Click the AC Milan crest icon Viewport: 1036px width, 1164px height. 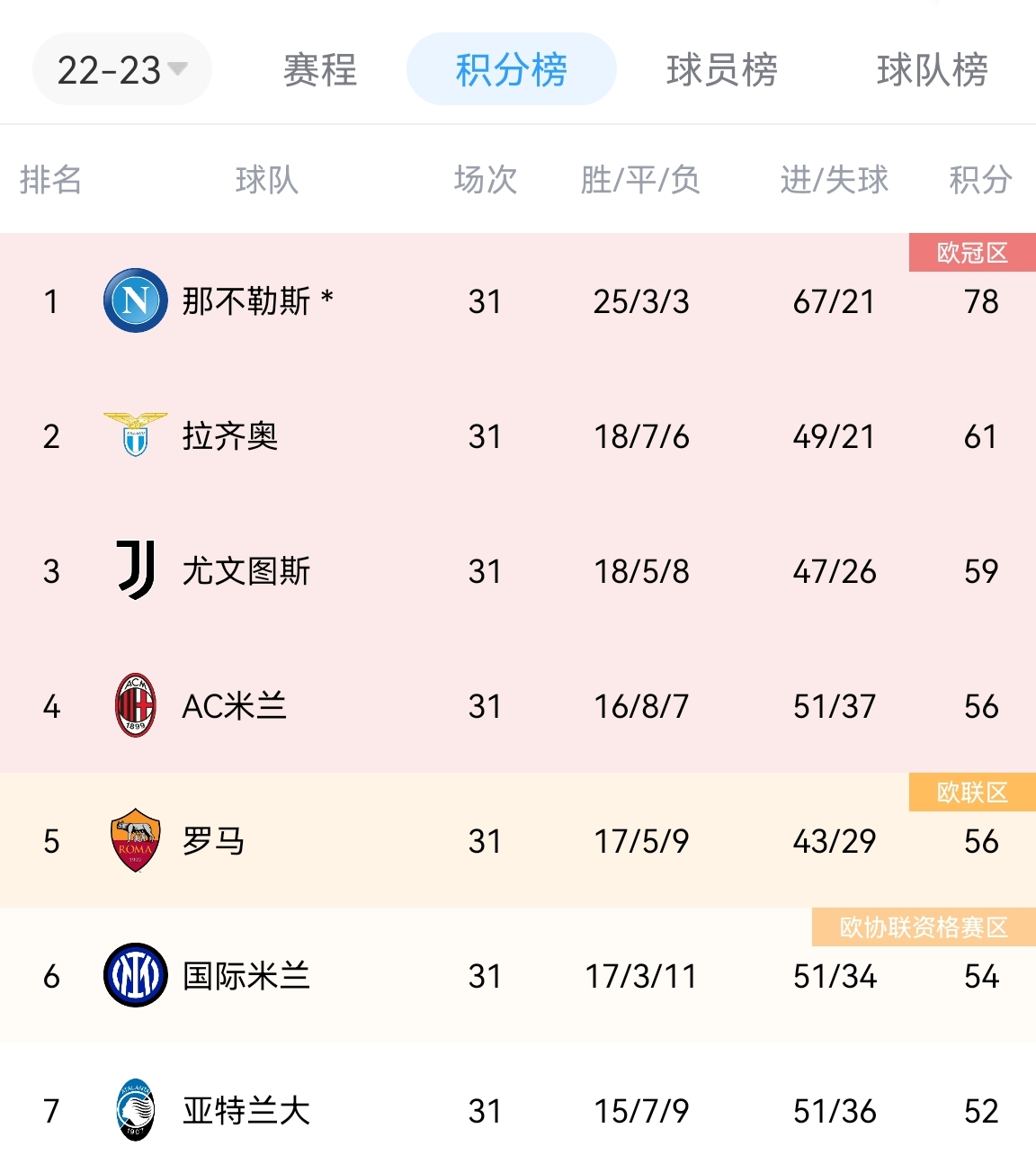coord(136,705)
